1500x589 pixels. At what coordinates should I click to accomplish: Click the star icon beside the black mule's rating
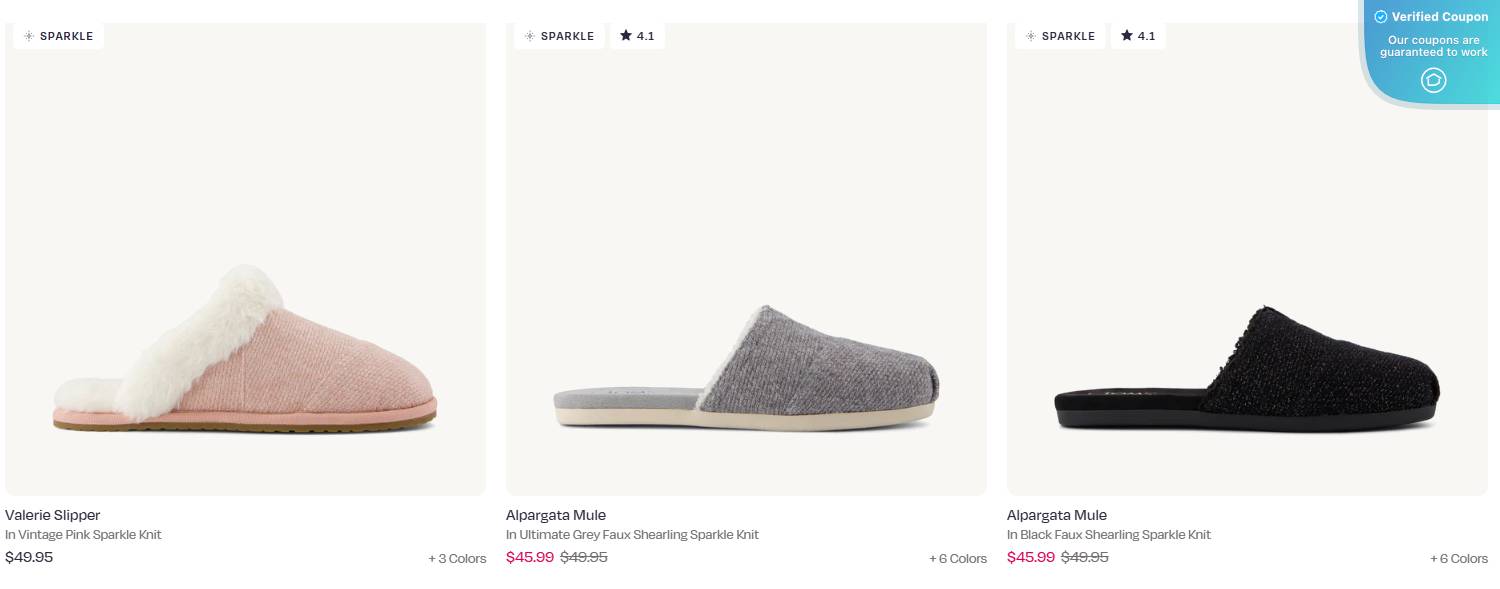tap(1126, 35)
